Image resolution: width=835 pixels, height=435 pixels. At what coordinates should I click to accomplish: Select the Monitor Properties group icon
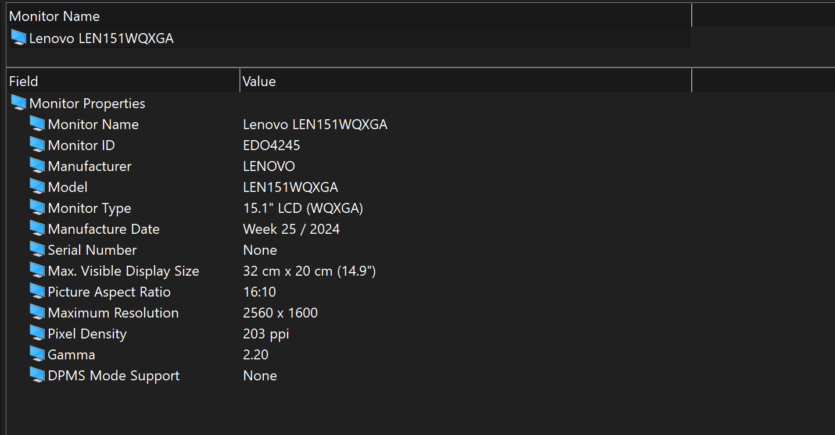point(19,103)
